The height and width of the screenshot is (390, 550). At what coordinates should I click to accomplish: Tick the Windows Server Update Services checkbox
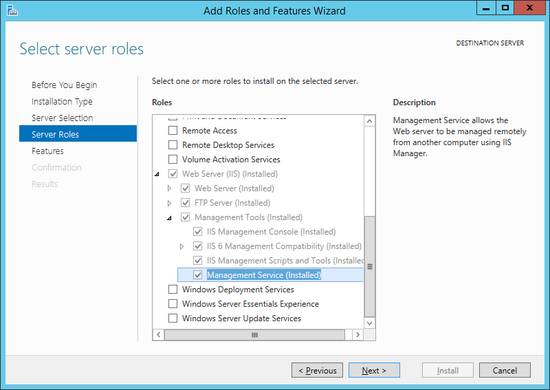(173, 318)
